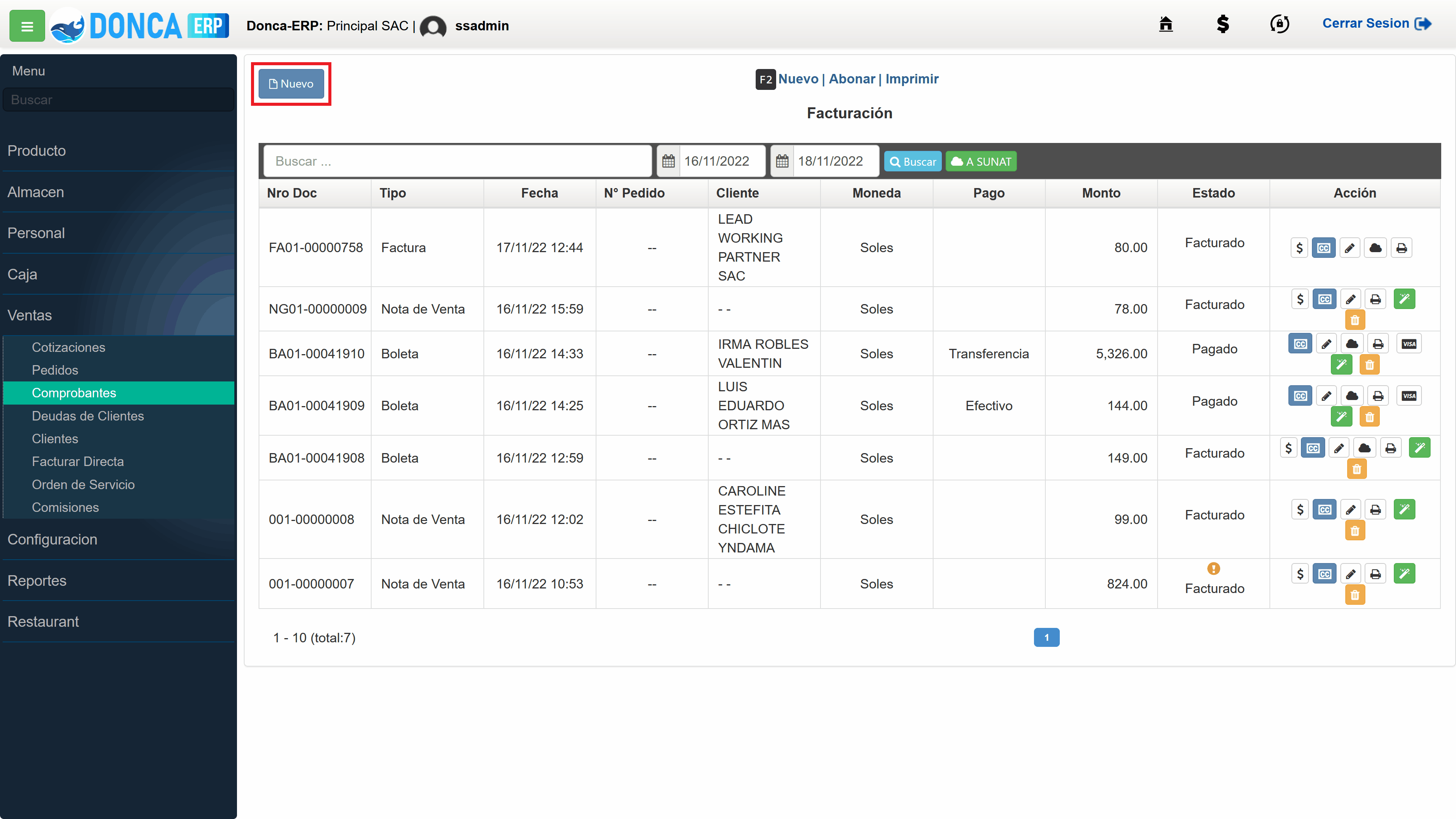
Task: Click the Nro Doc column header
Action: pyautogui.click(x=314, y=193)
